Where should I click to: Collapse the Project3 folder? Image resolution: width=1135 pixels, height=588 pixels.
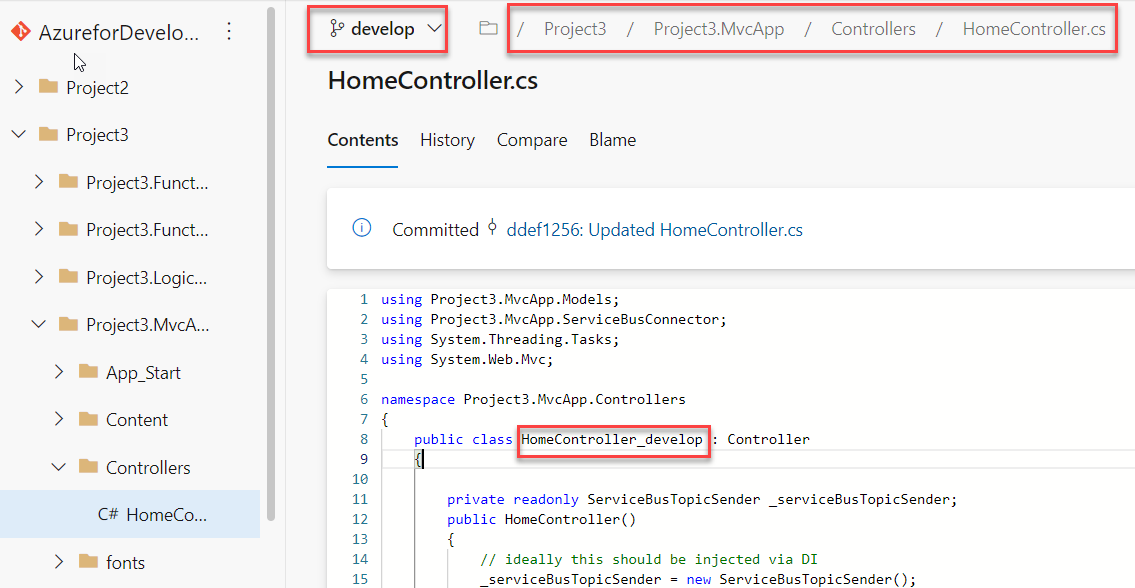pyautogui.click(x=17, y=134)
